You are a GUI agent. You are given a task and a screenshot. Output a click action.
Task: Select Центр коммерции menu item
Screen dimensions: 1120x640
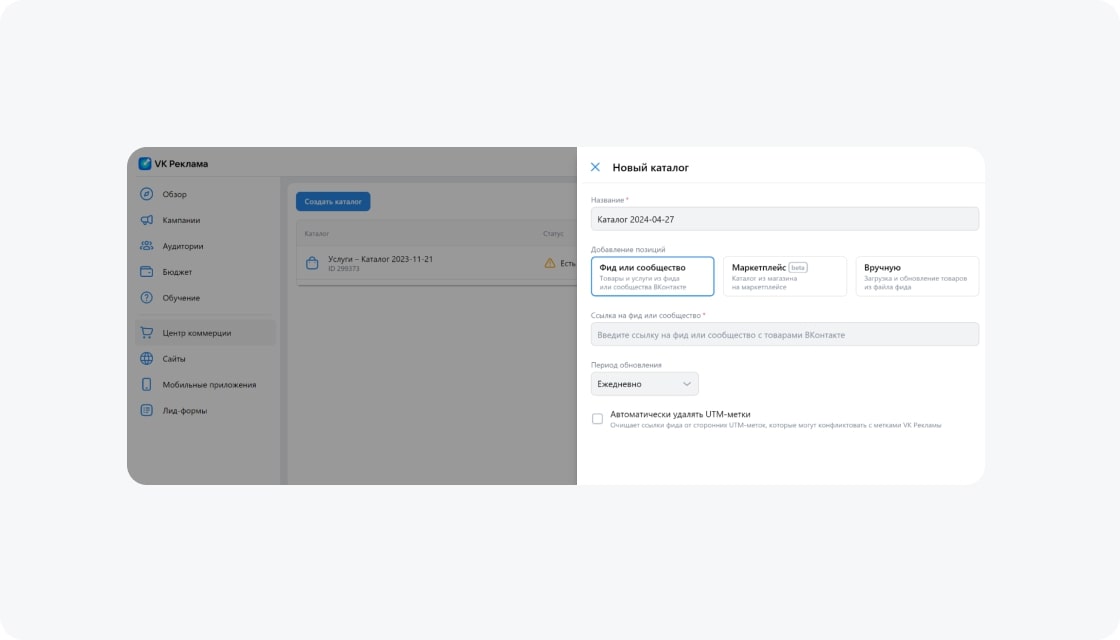point(205,332)
